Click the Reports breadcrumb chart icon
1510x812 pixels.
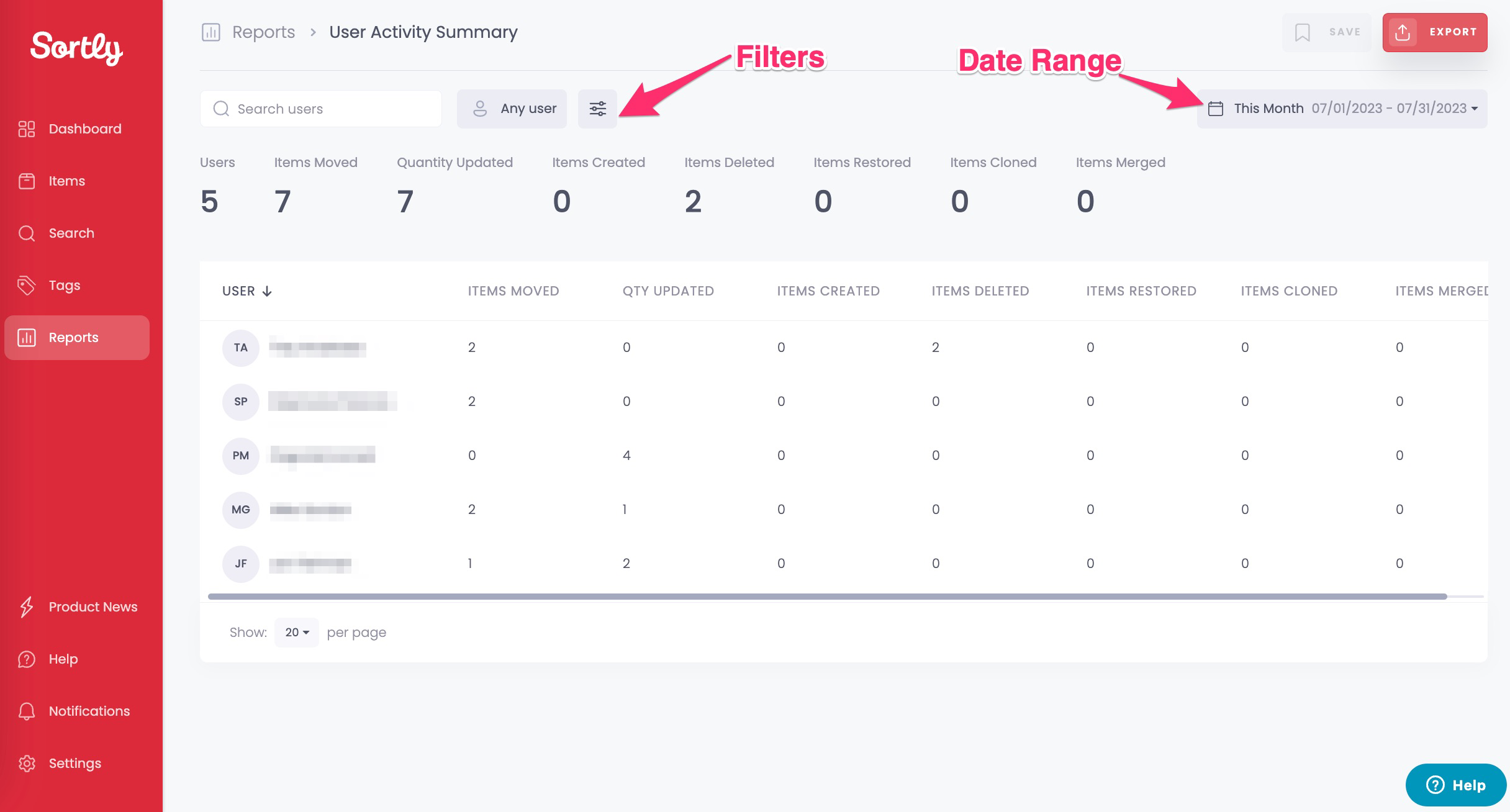coord(211,32)
